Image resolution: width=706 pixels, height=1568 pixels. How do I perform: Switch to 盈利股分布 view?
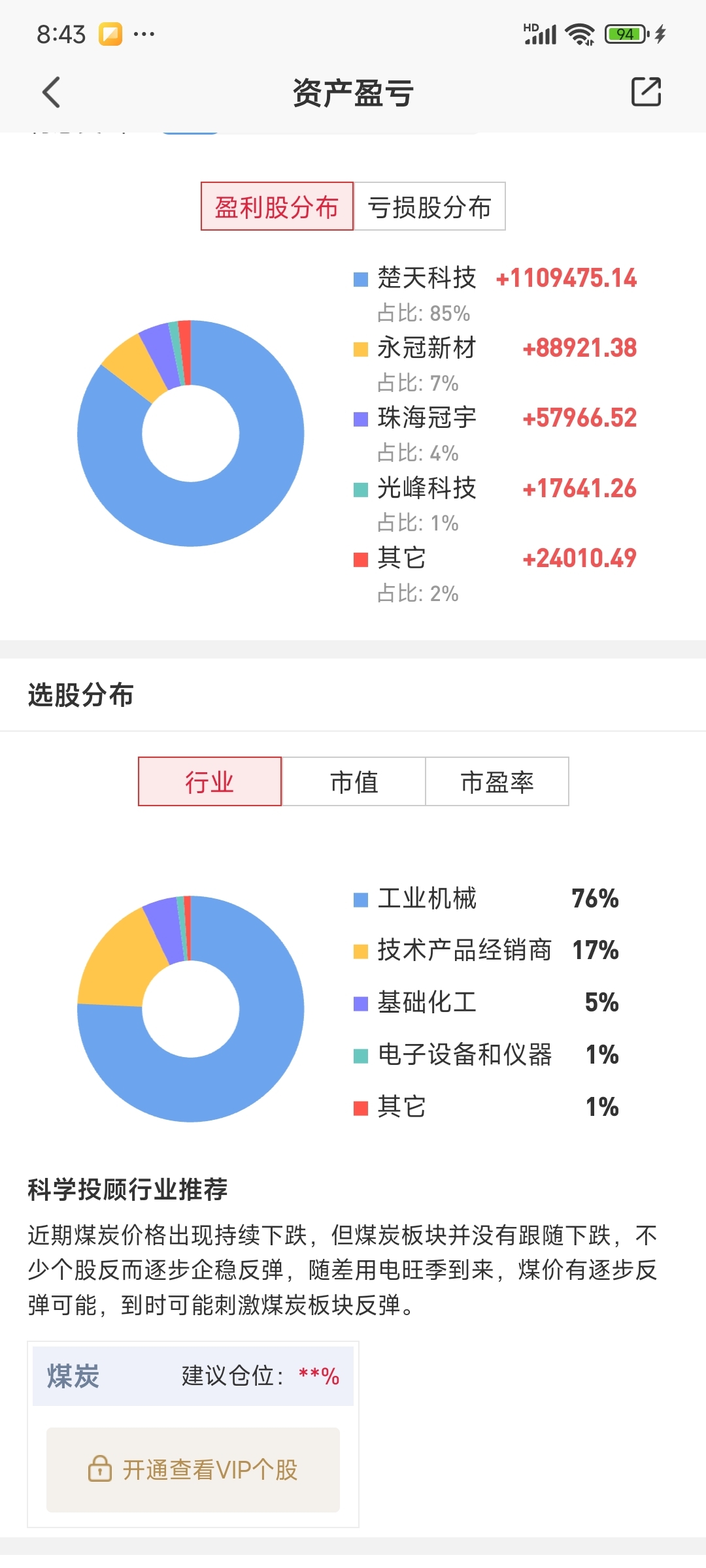pyautogui.click(x=277, y=206)
